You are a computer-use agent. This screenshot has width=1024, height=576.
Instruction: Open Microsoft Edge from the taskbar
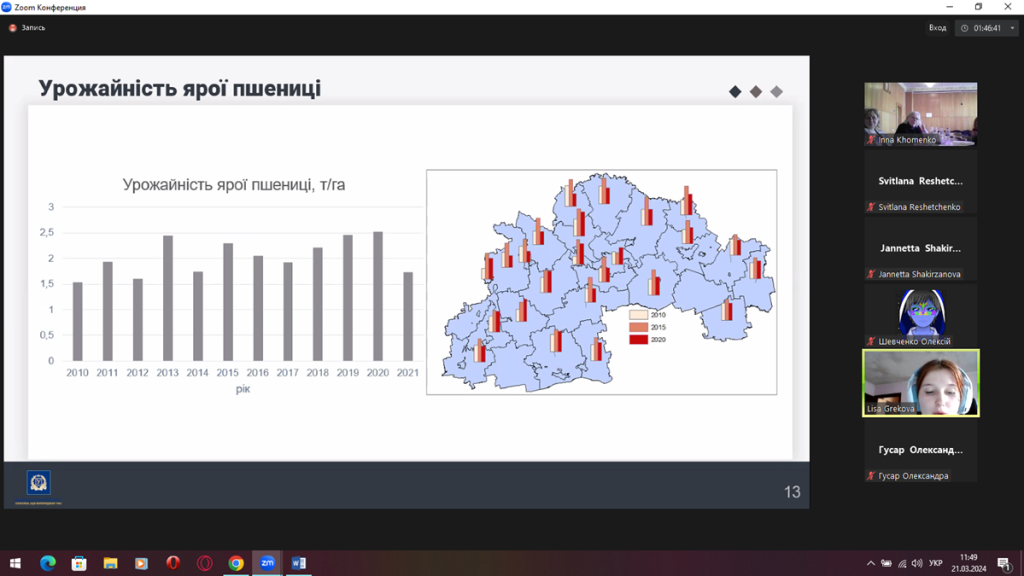47,563
